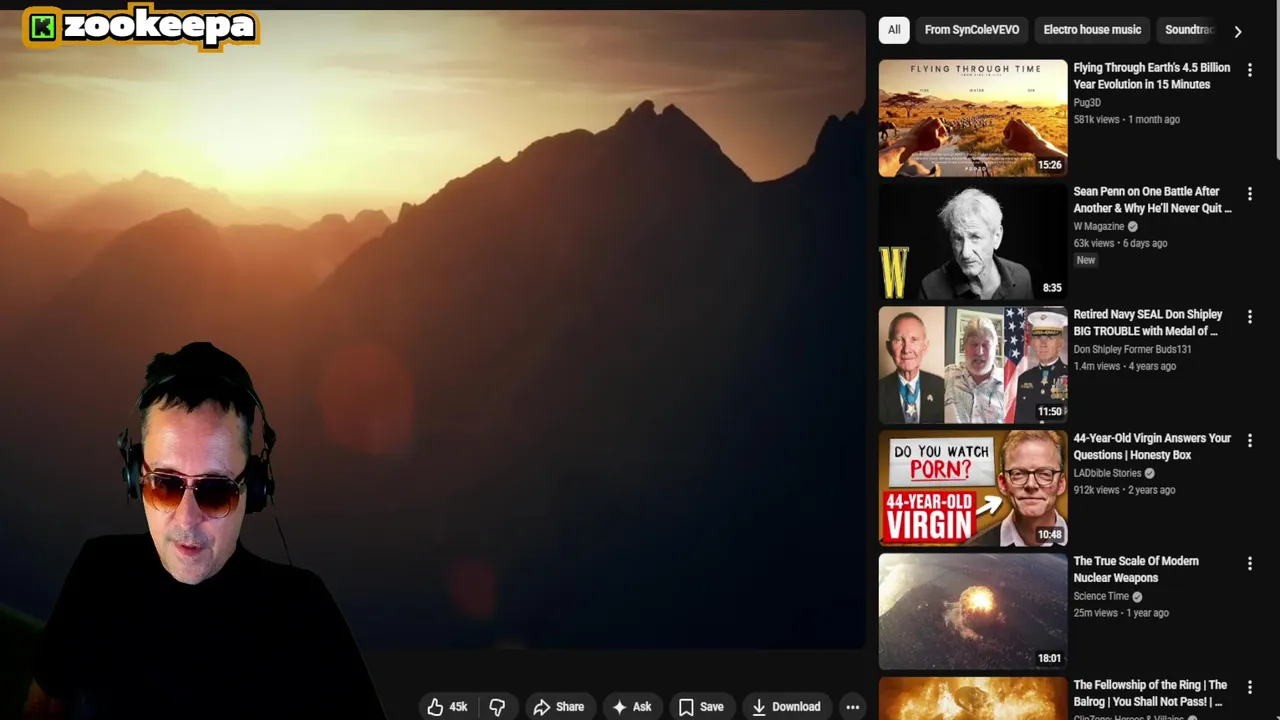Open options menu for Flying Through Earth's video

(x=1249, y=70)
